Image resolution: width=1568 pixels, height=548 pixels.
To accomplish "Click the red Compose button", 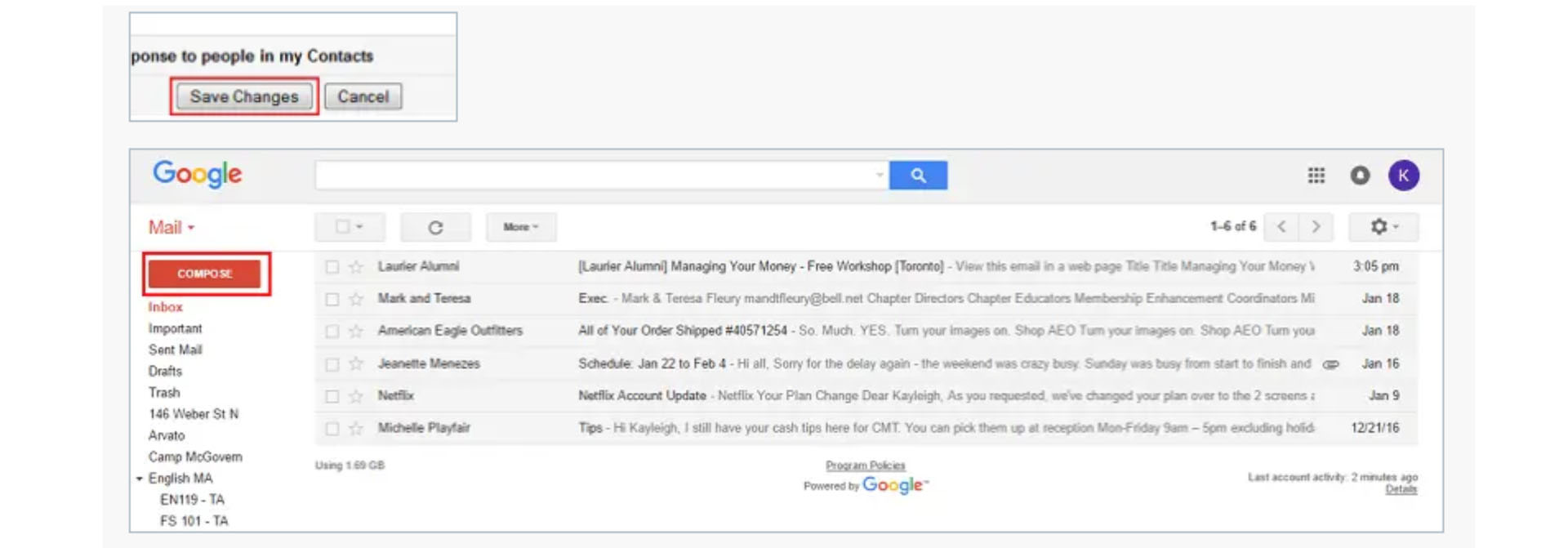I will pos(205,274).
